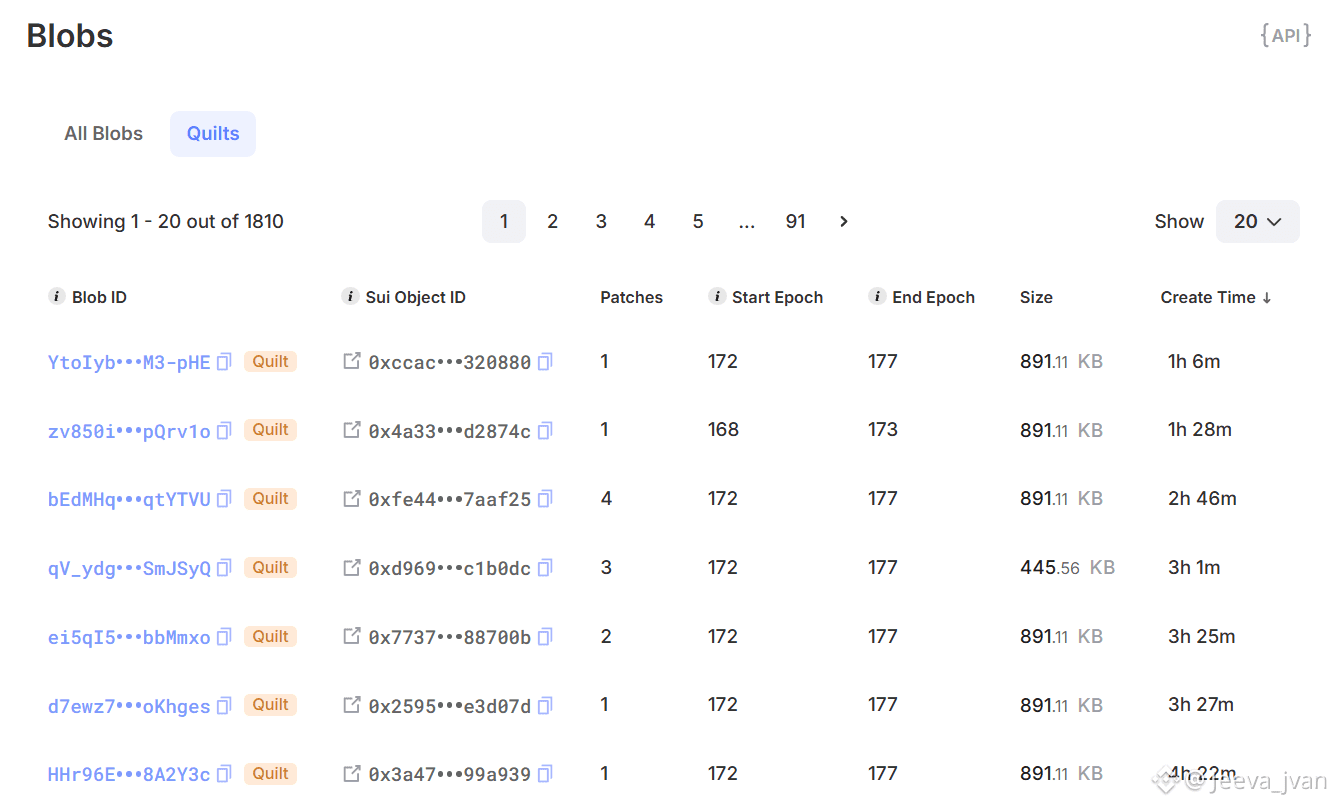The image size is (1335, 805).
Task: Sort by Create Time column
Action: 1215,297
